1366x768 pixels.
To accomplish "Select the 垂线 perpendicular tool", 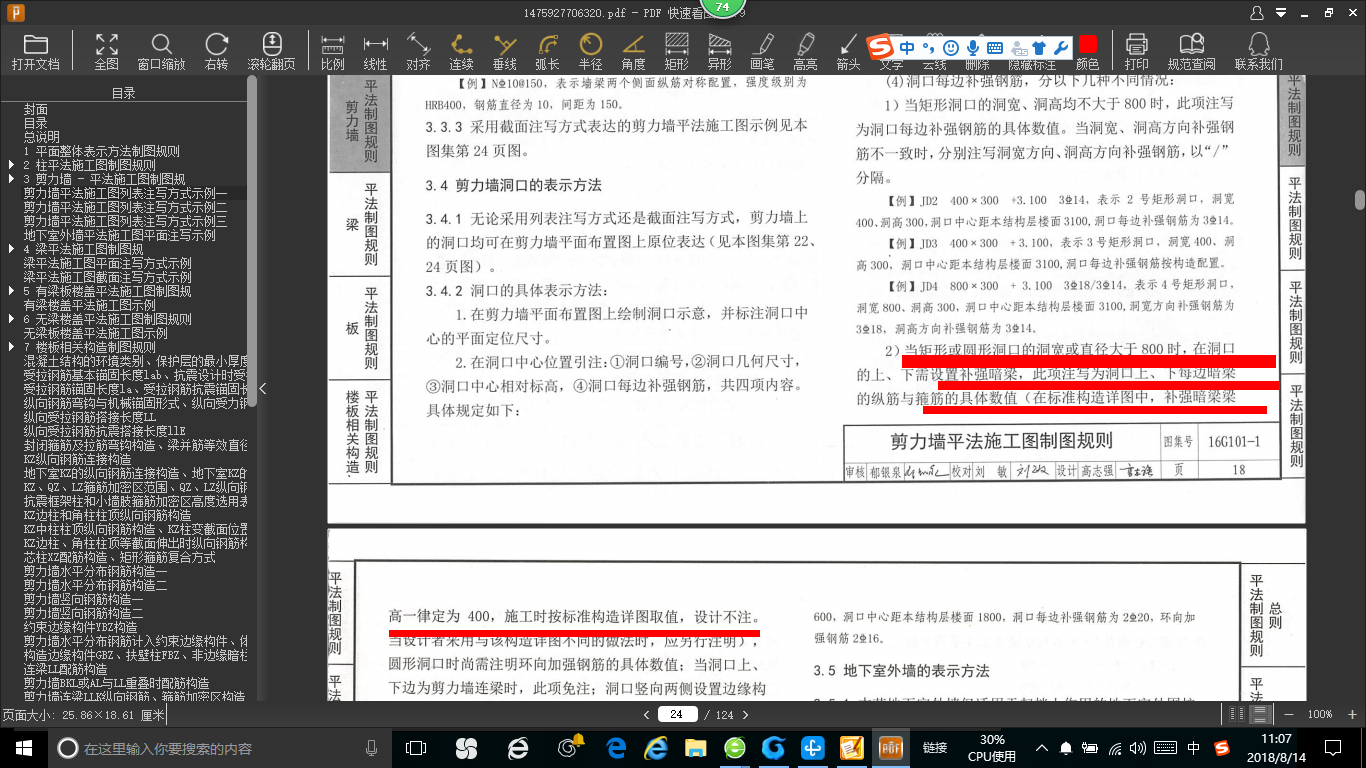I will (504, 52).
